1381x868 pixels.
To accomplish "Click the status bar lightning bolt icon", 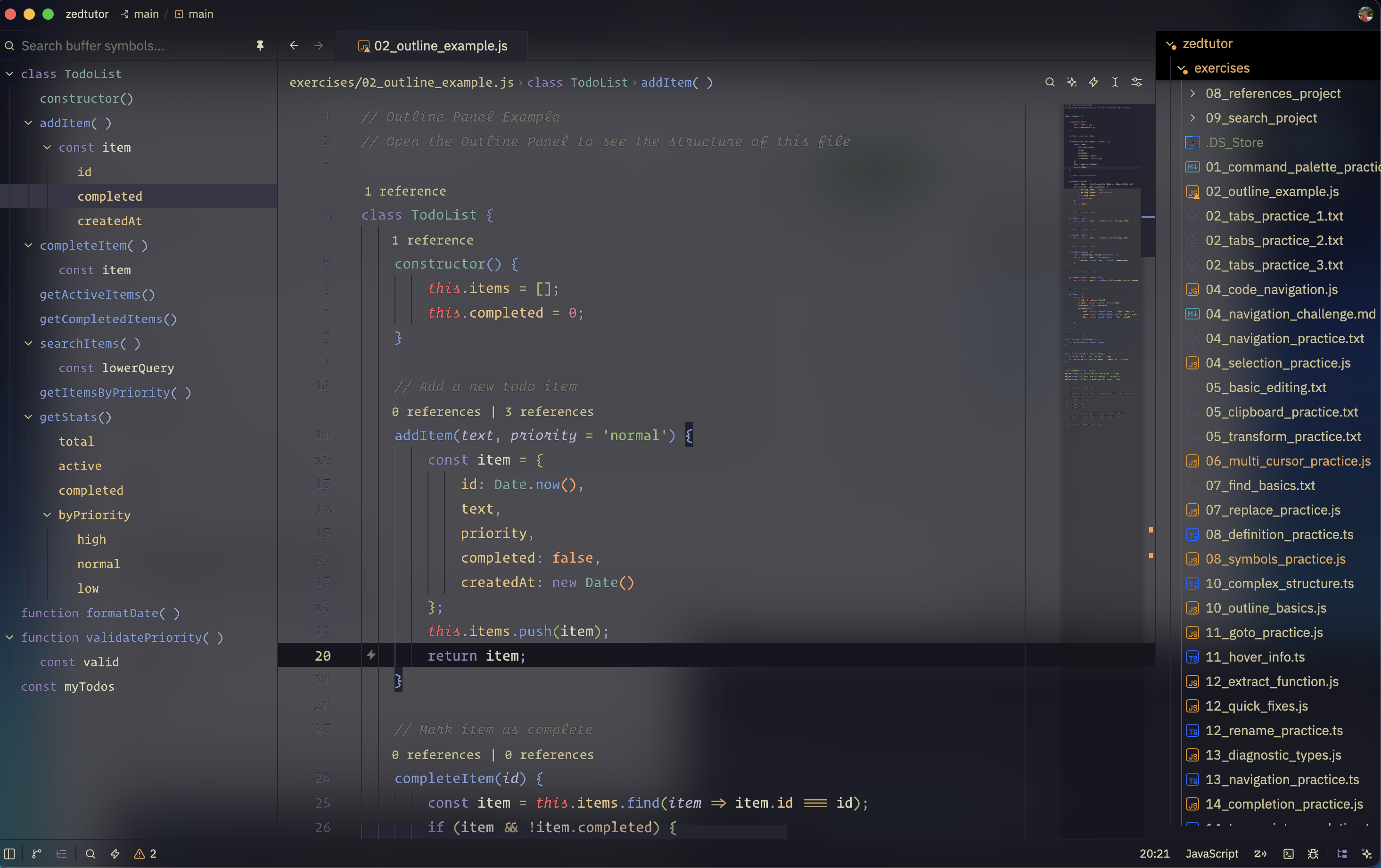I will (115, 854).
